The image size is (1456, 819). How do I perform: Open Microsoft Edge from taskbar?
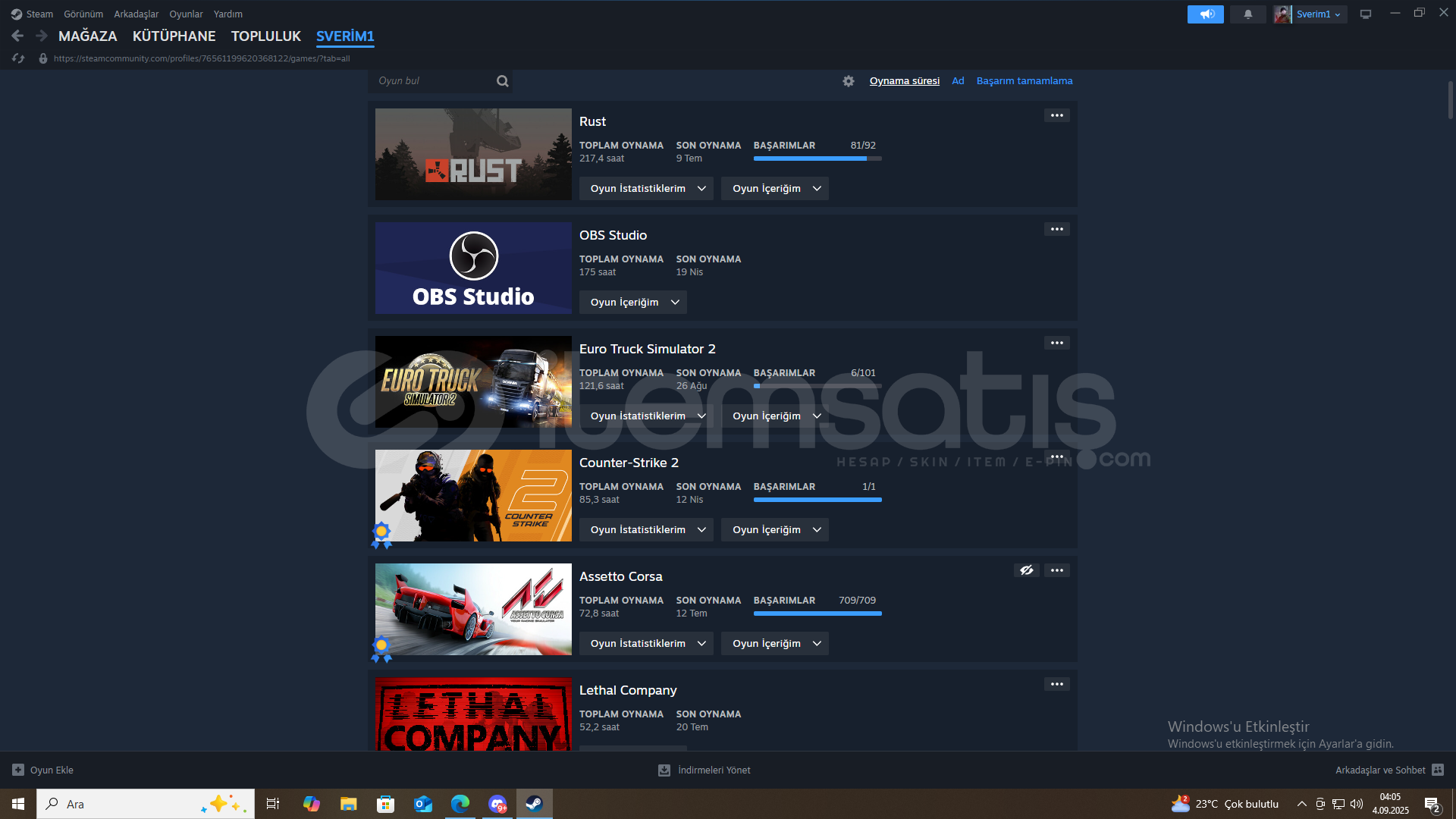[460, 804]
